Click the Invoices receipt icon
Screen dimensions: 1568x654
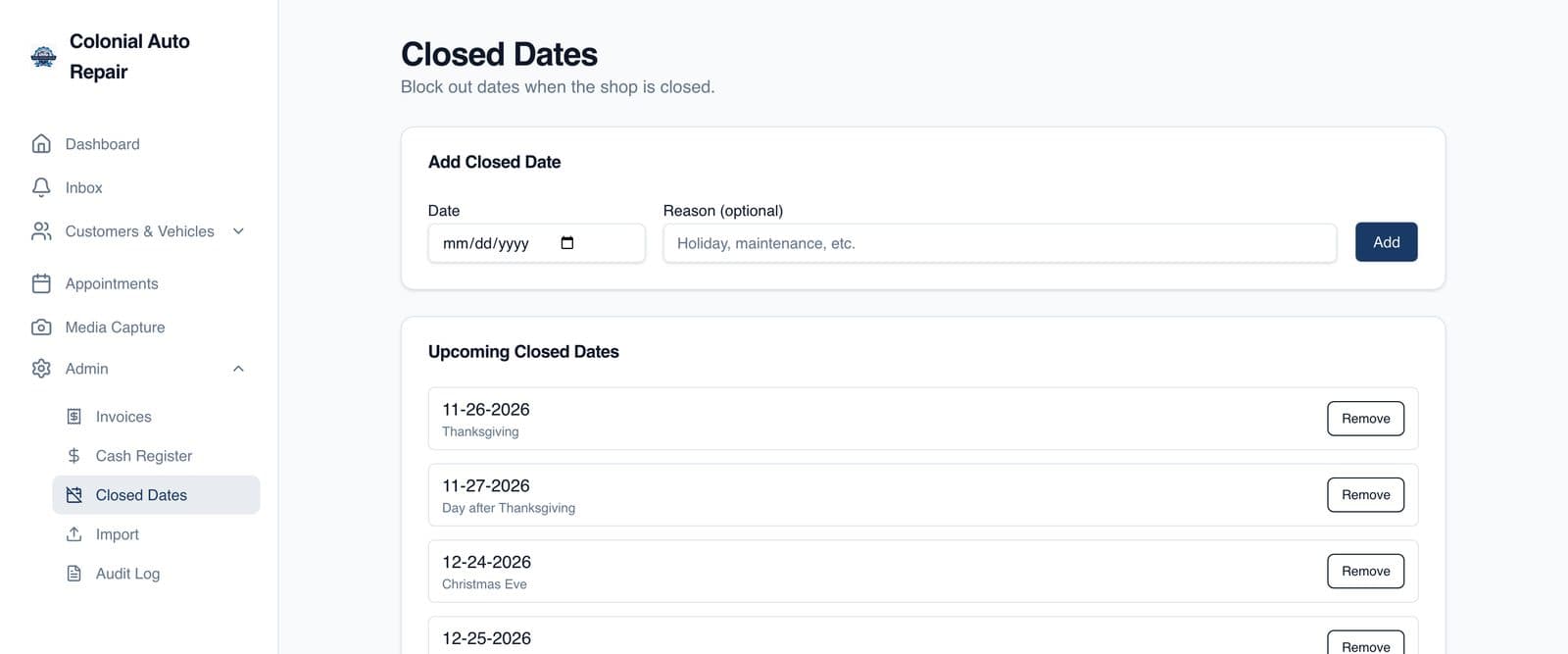coord(73,417)
